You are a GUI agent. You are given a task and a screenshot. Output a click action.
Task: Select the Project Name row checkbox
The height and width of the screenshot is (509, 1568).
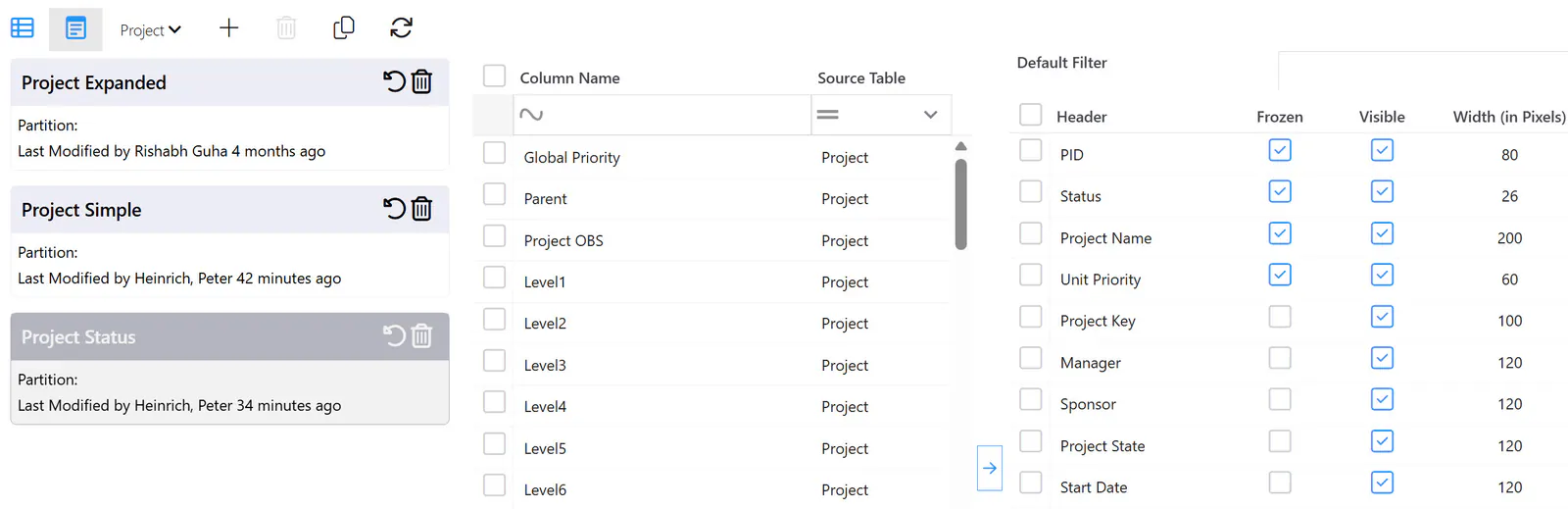click(1031, 233)
